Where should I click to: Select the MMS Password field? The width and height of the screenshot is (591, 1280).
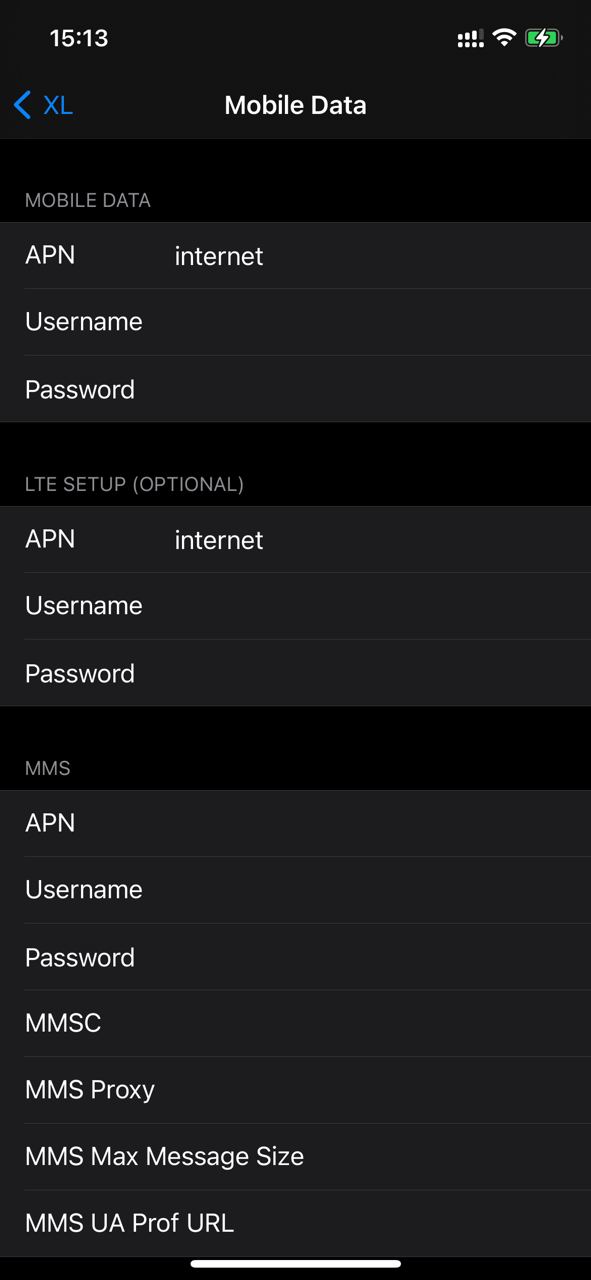(295, 957)
